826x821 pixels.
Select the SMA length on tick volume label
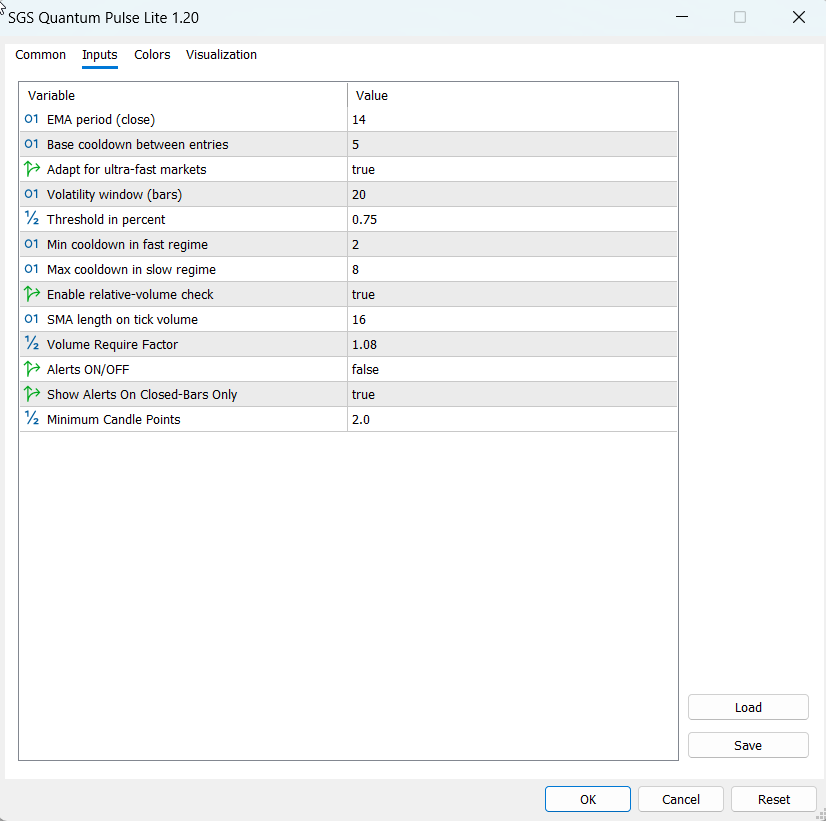tap(122, 320)
